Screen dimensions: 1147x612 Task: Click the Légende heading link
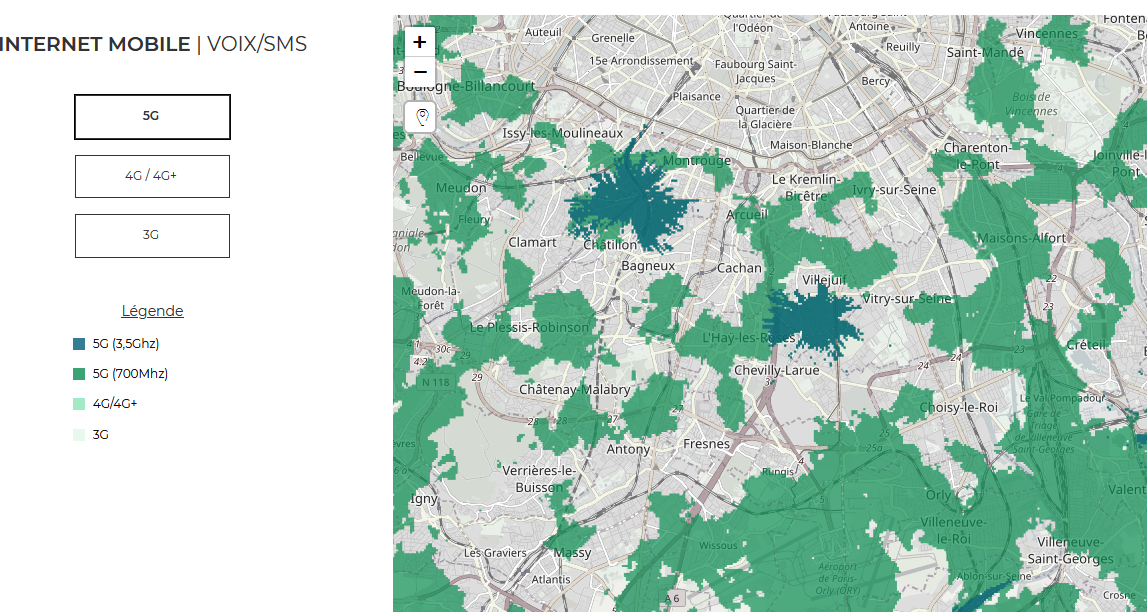[152, 311]
